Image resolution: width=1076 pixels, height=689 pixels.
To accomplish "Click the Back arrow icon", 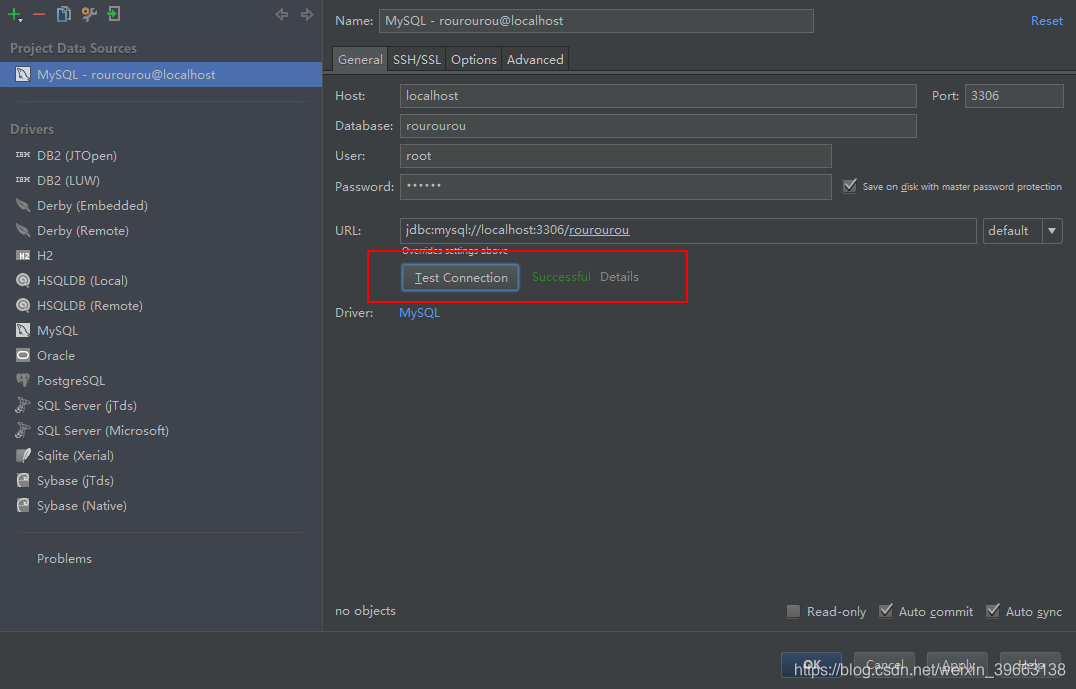I will [x=281, y=14].
